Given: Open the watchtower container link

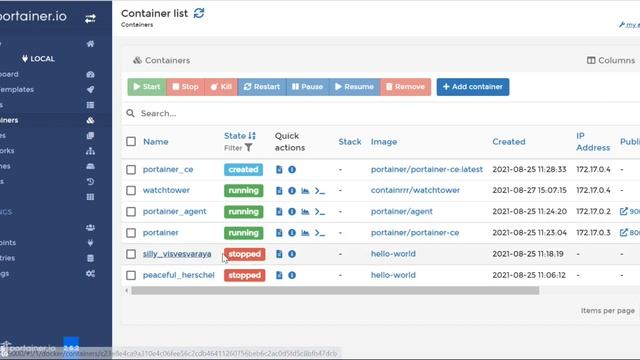Looking at the screenshot, I should pos(166,190).
